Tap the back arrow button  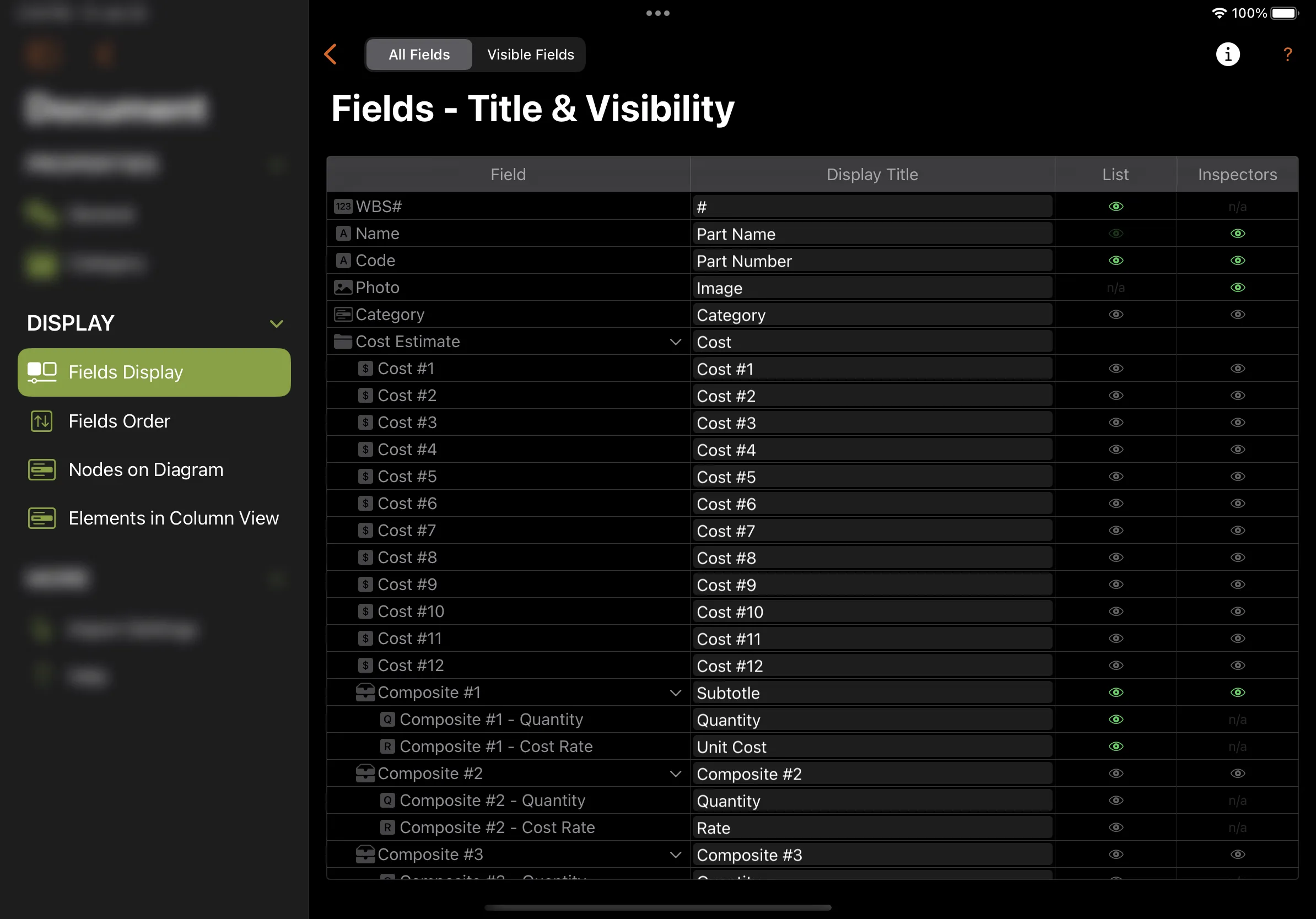330,55
